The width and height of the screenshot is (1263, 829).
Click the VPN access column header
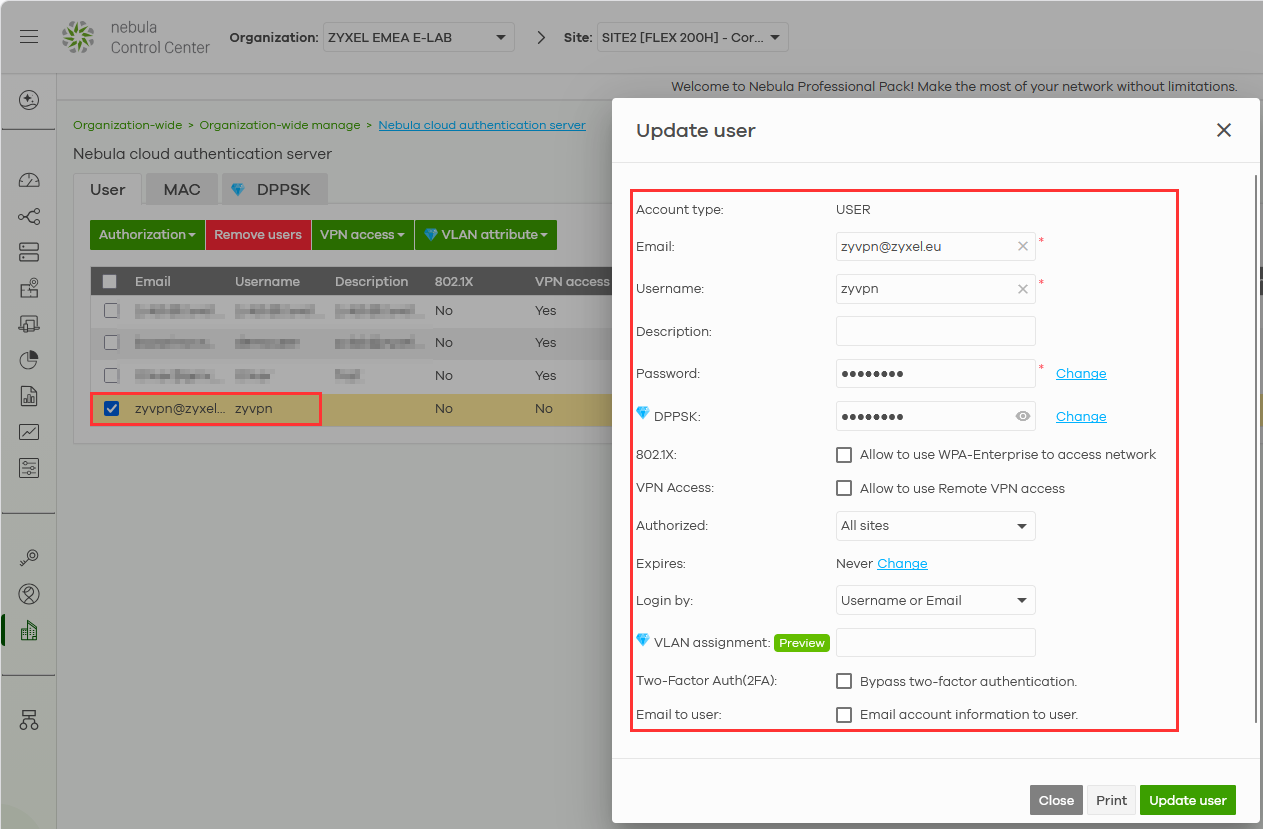[x=572, y=282]
